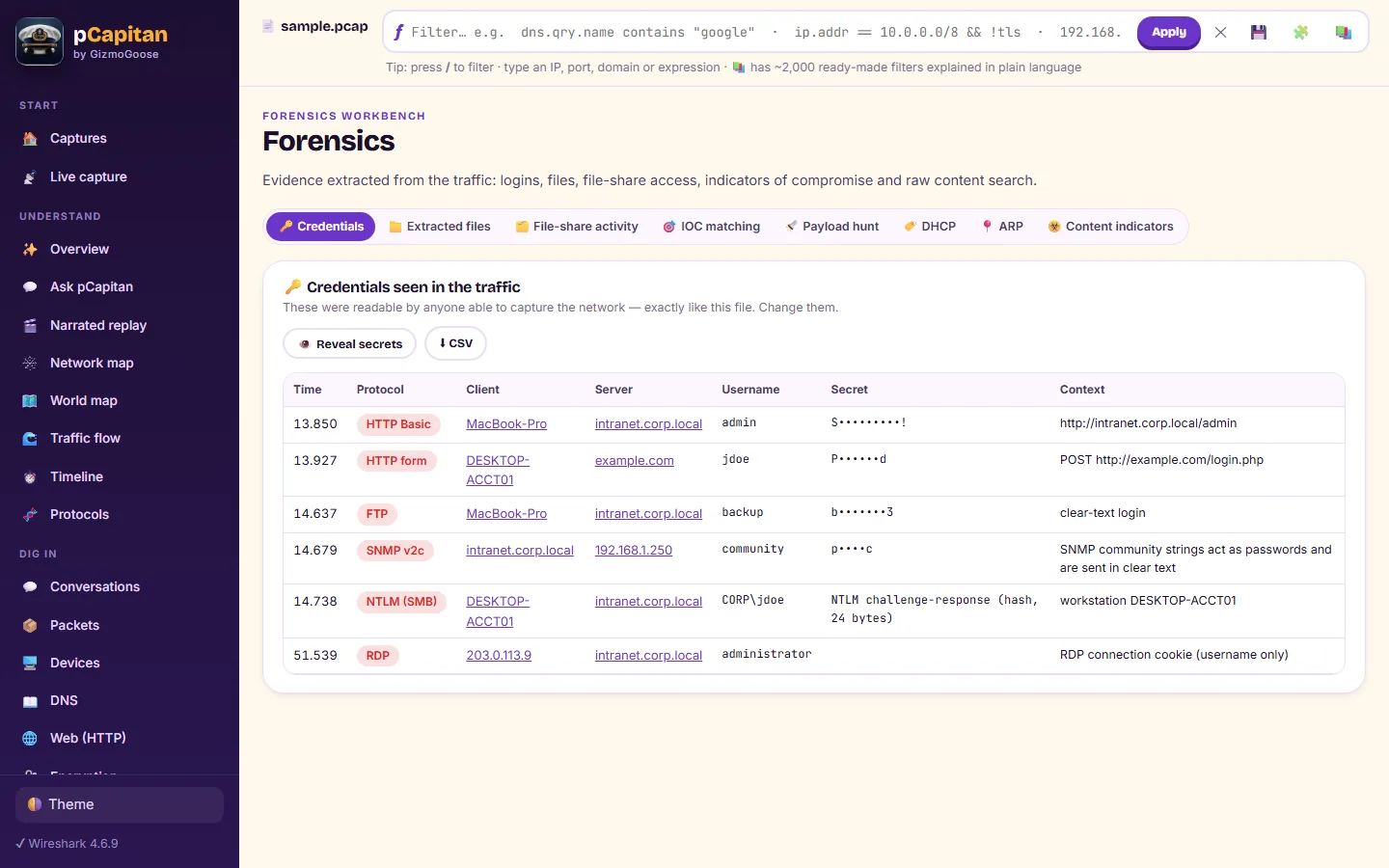The image size is (1389, 868).
Task: Clear the filter with the X icon
Action: [1220, 33]
